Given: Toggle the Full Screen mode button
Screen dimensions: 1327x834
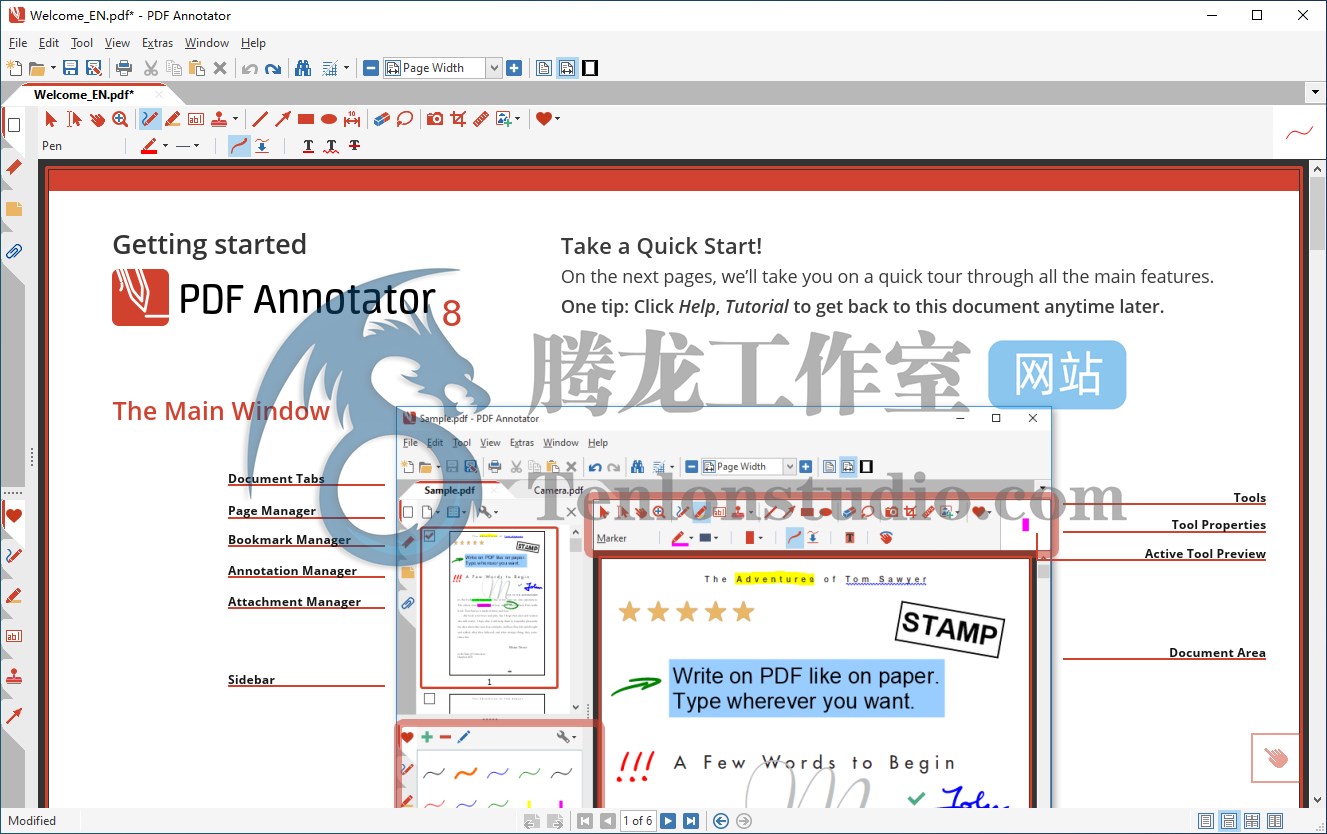Looking at the screenshot, I should point(590,68).
